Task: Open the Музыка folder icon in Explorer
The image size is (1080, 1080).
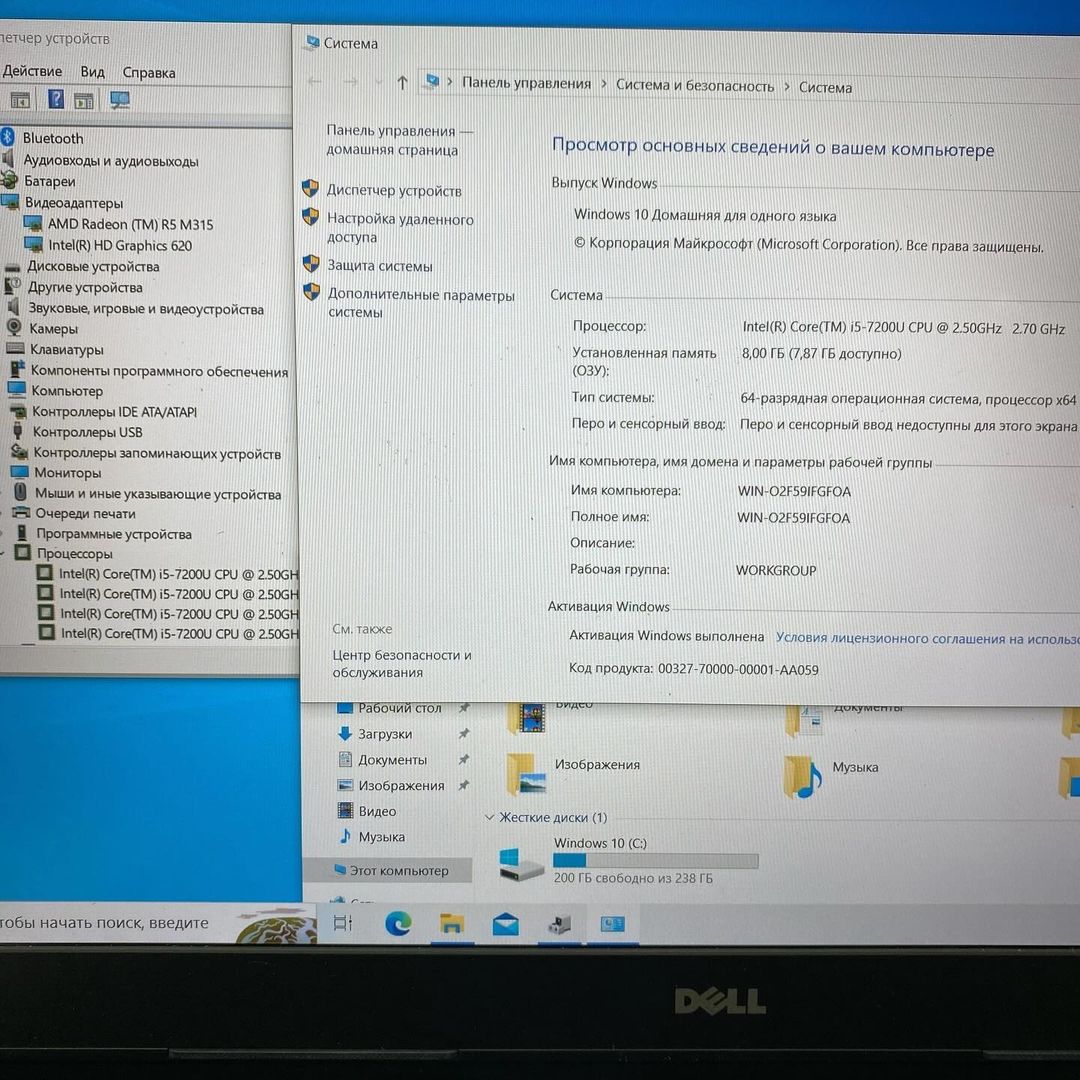Action: point(803,777)
